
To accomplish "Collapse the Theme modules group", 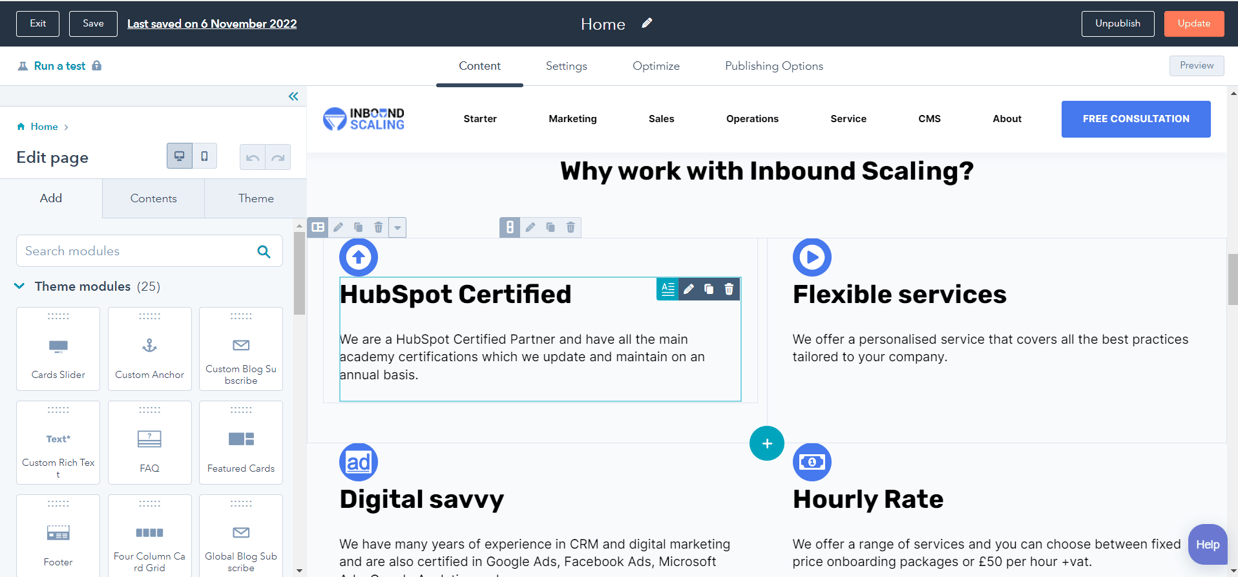I will (19, 286).
